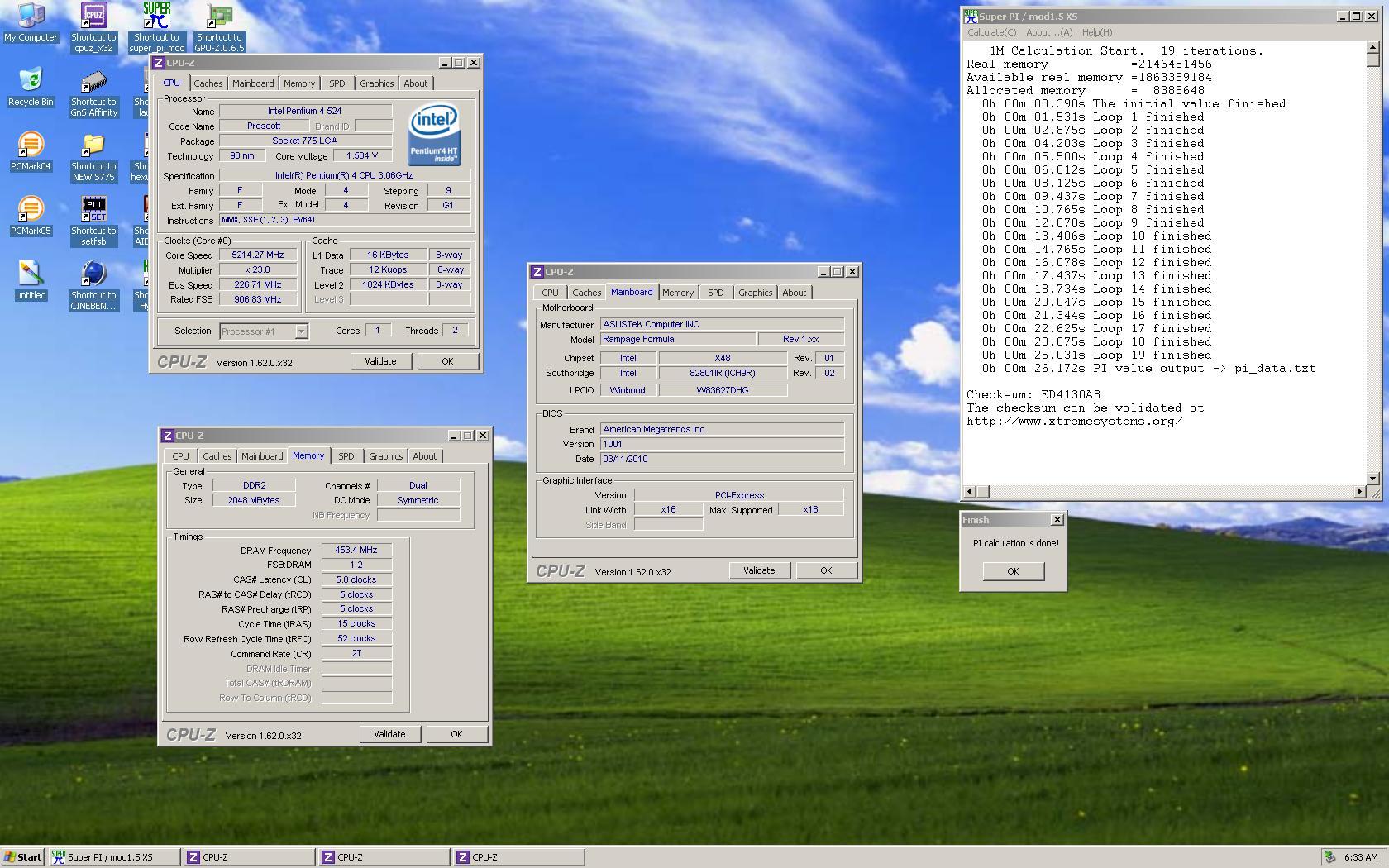
Task: Select the Shortcut to GnS Affinity icon
Action: tap(93, 93)
